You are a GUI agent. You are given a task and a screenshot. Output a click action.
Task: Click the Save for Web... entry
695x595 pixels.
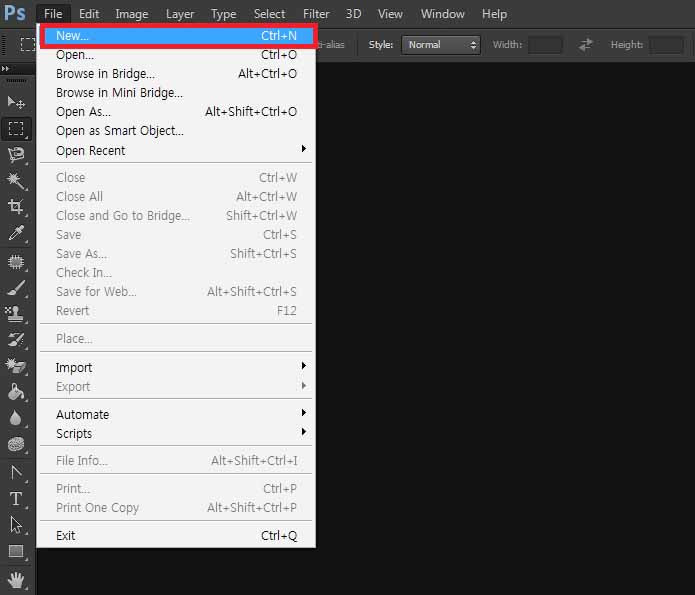coord(177,292)
